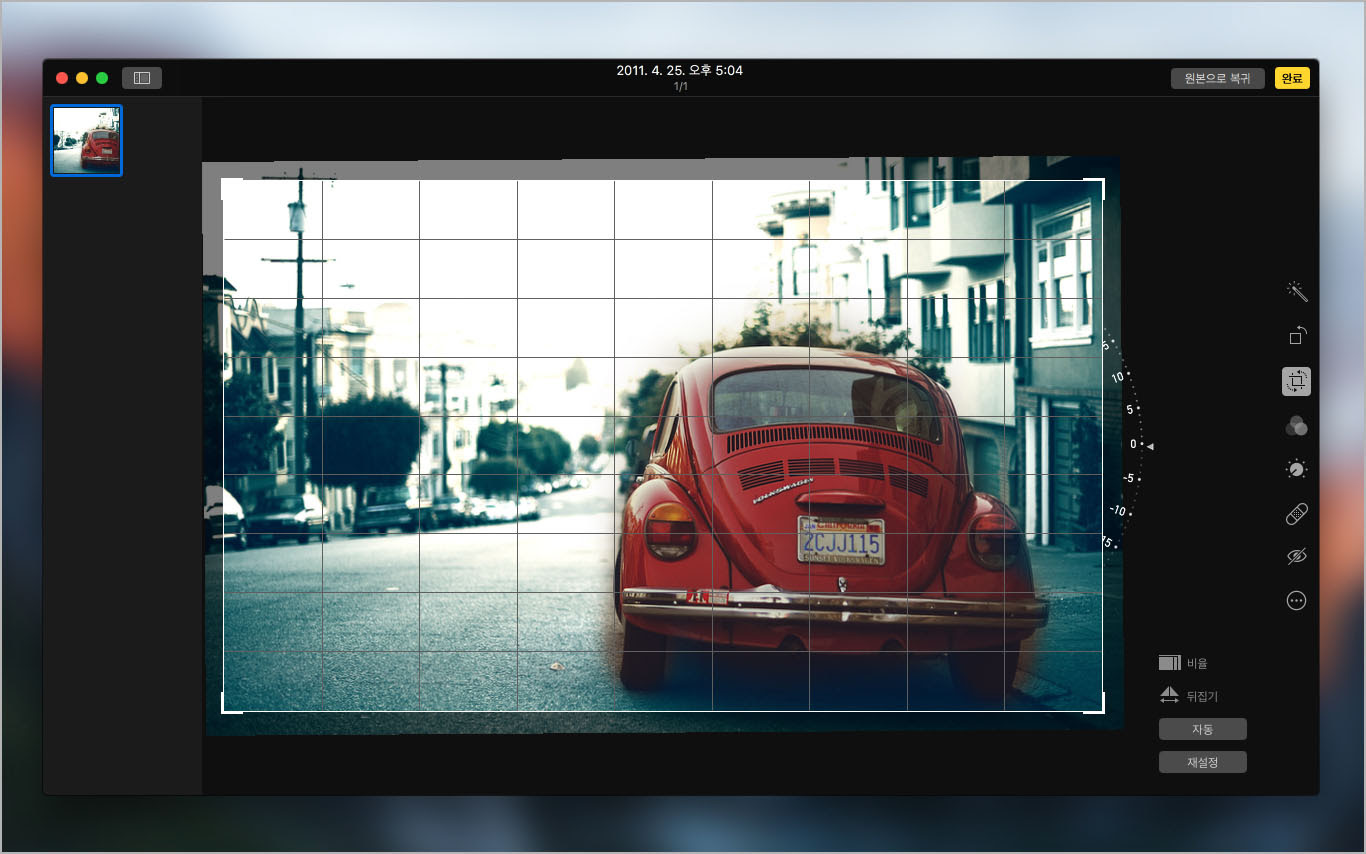Click the "-5" mark on the angle dial
This screenshot has width=1366, height=854.
point(1127,478)
